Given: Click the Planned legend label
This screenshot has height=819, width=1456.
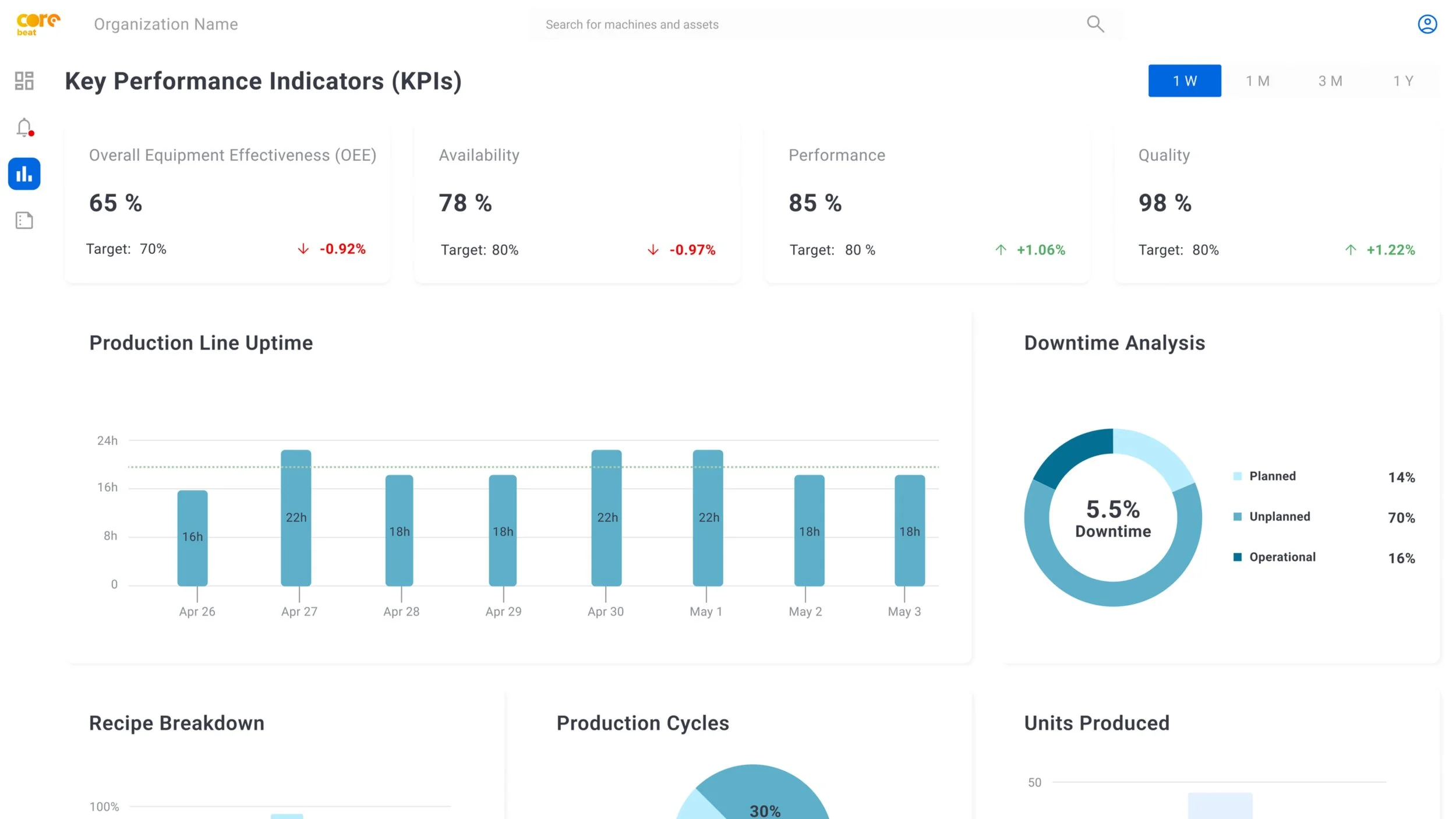Looking at the screenshot, I should [x=1273, y=476].
